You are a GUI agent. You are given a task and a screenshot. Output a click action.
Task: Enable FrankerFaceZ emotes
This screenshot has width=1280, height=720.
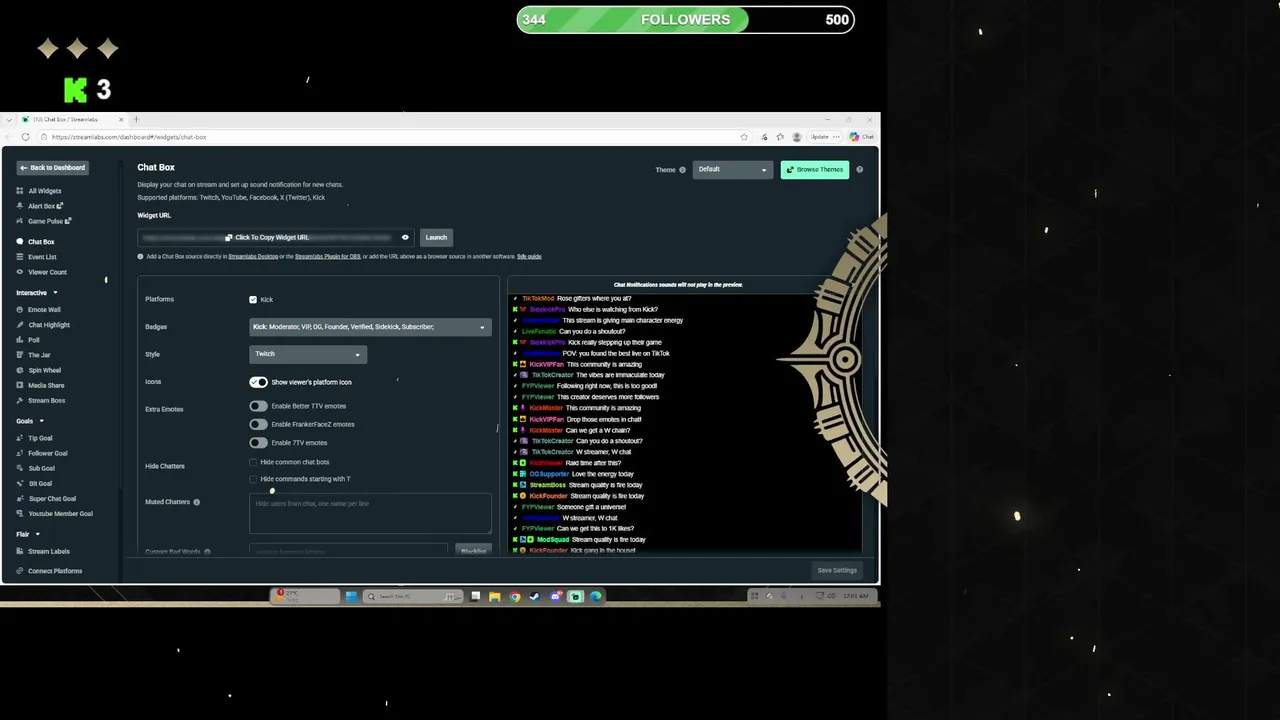point(258,424)
